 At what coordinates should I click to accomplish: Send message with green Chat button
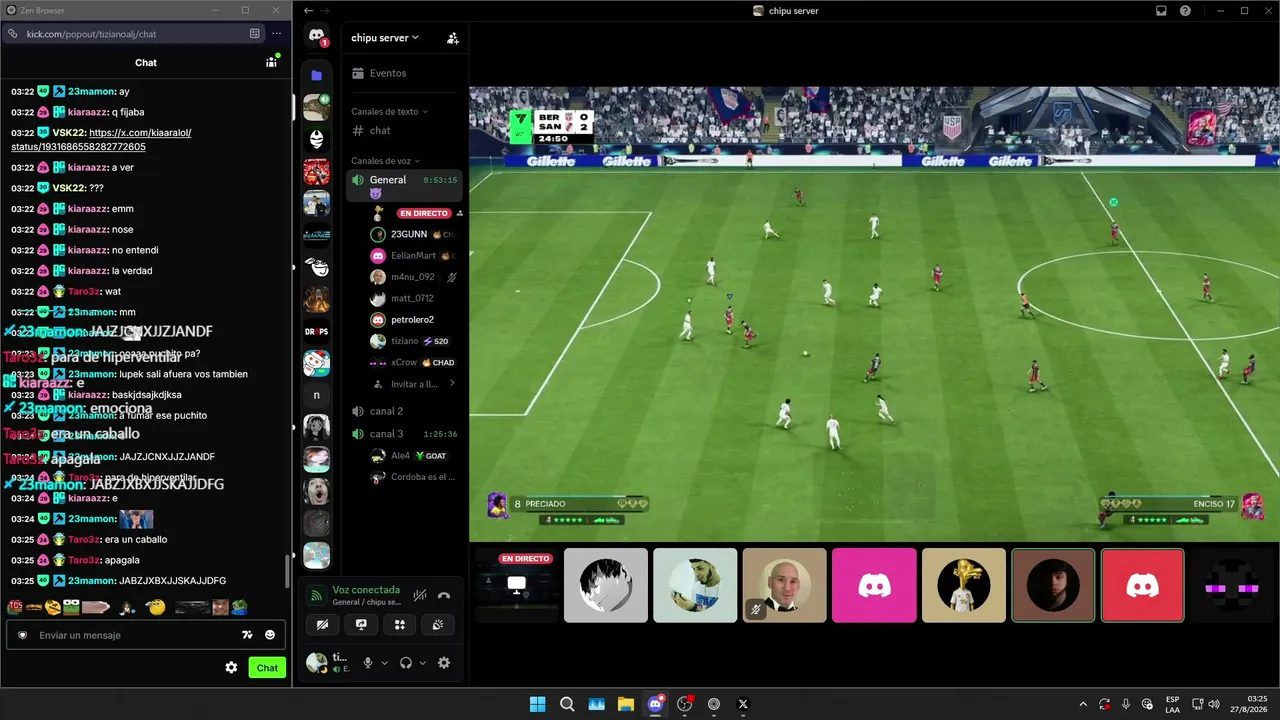click(x=267, y=668)
